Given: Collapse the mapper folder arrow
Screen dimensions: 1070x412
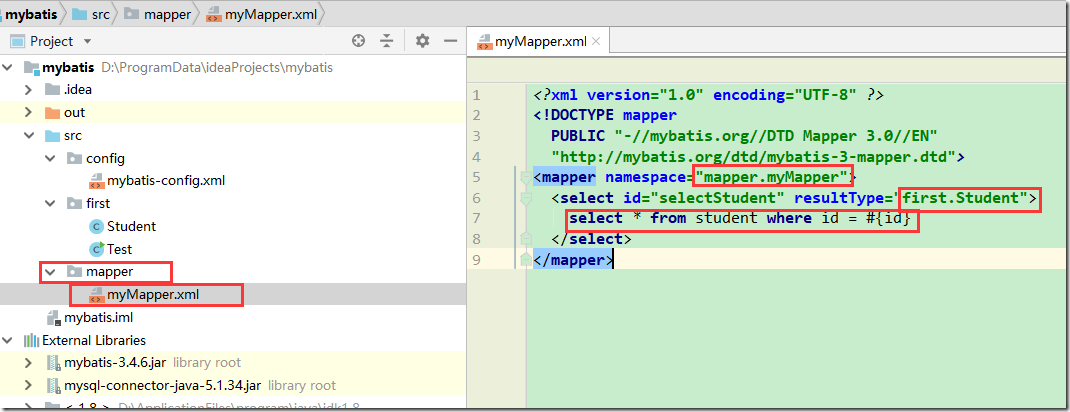Looking at the screenshot, I should click(50, 271).
